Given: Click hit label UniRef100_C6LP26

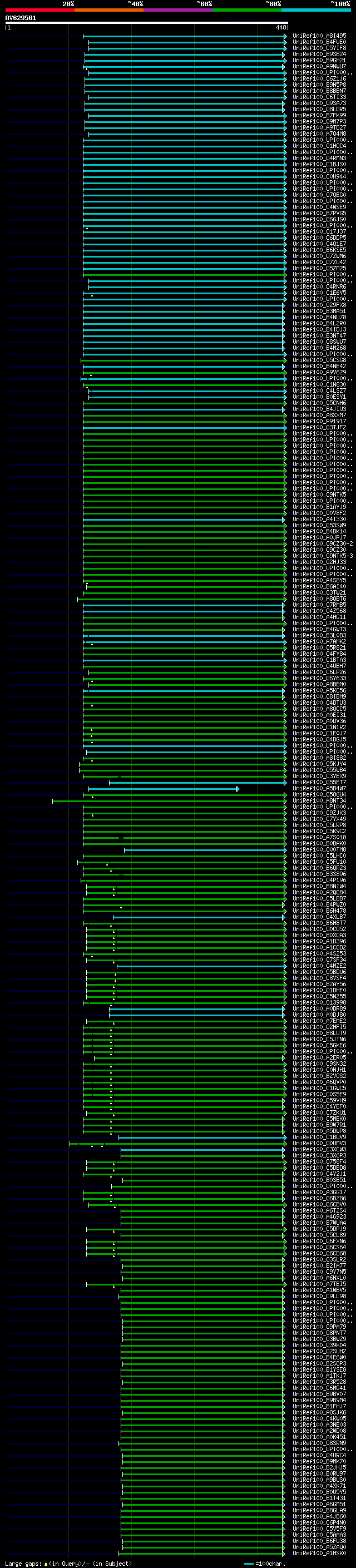Looking at the screenshot, I should pos(319,672).
